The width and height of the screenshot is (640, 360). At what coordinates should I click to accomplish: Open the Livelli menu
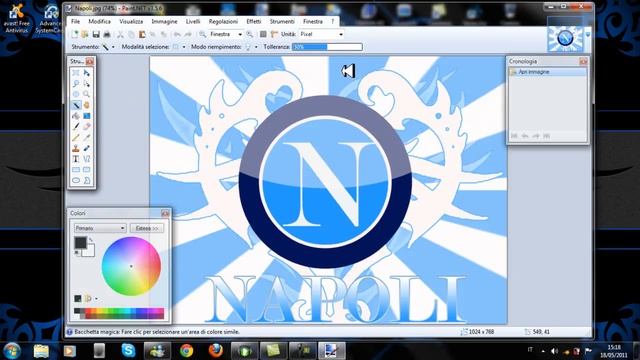[x=193, y=21]
